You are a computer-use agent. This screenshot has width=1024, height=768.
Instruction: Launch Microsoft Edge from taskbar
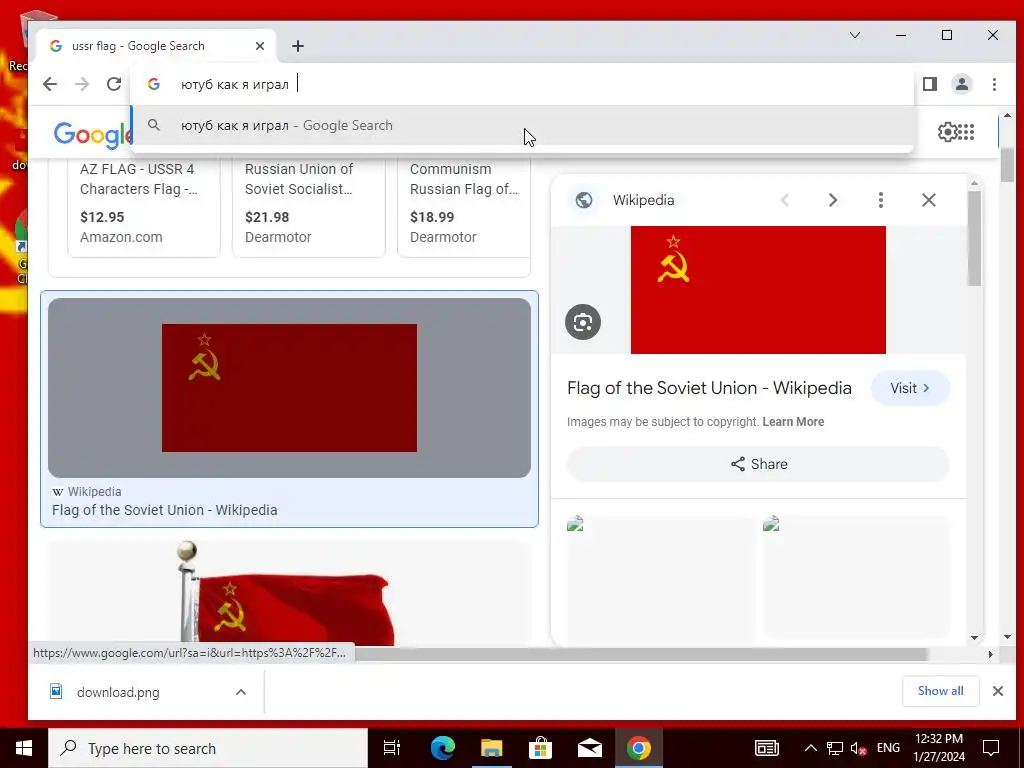coord(442,748)
